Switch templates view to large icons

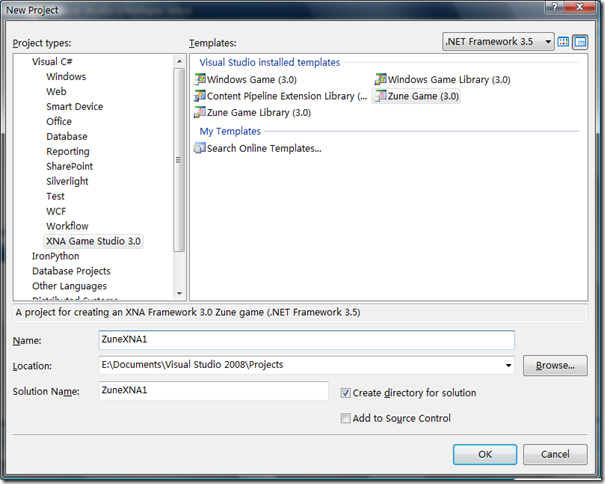(x=563, y=42)
